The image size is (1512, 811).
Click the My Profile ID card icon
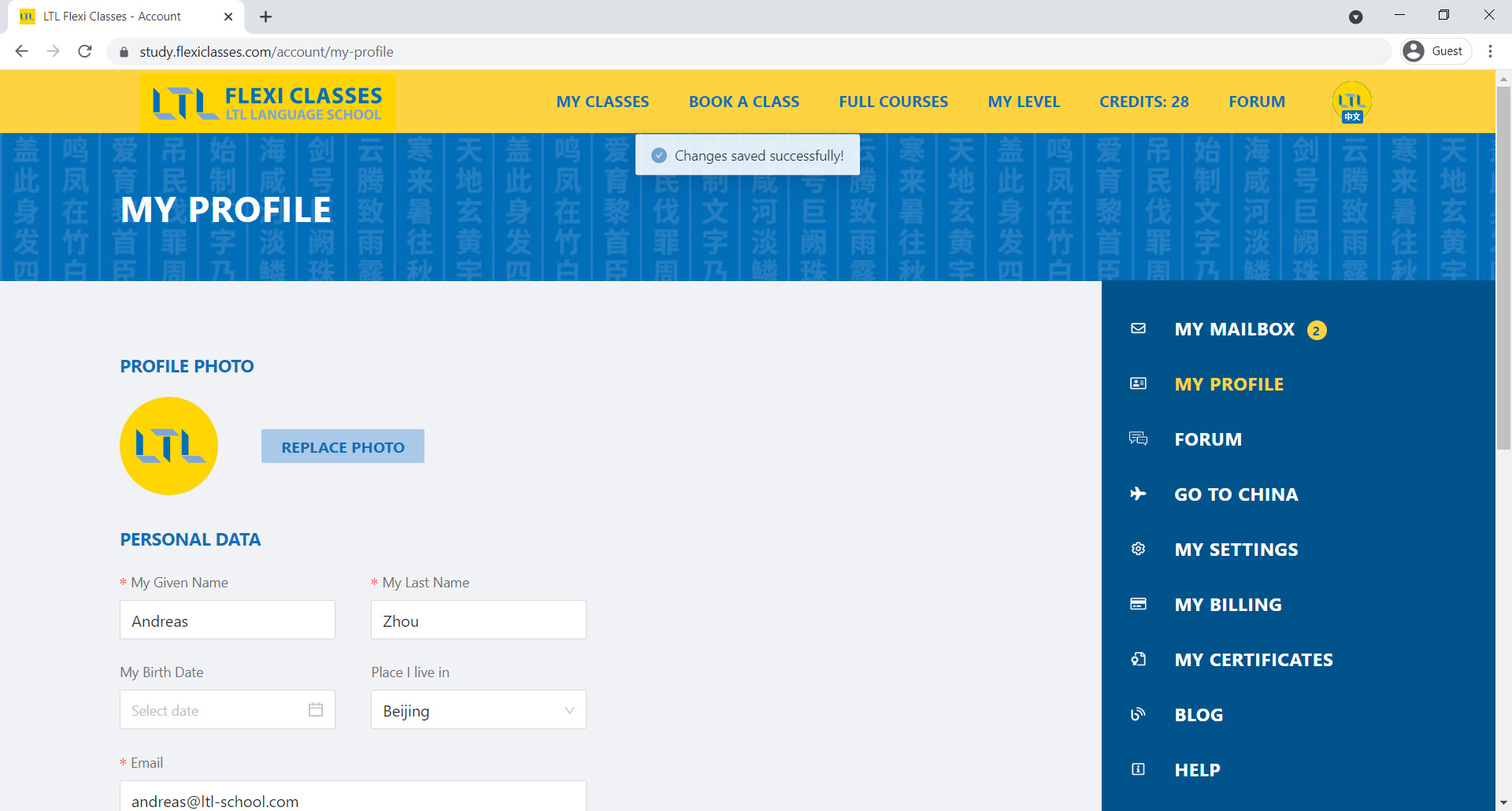coord(1138,383)
